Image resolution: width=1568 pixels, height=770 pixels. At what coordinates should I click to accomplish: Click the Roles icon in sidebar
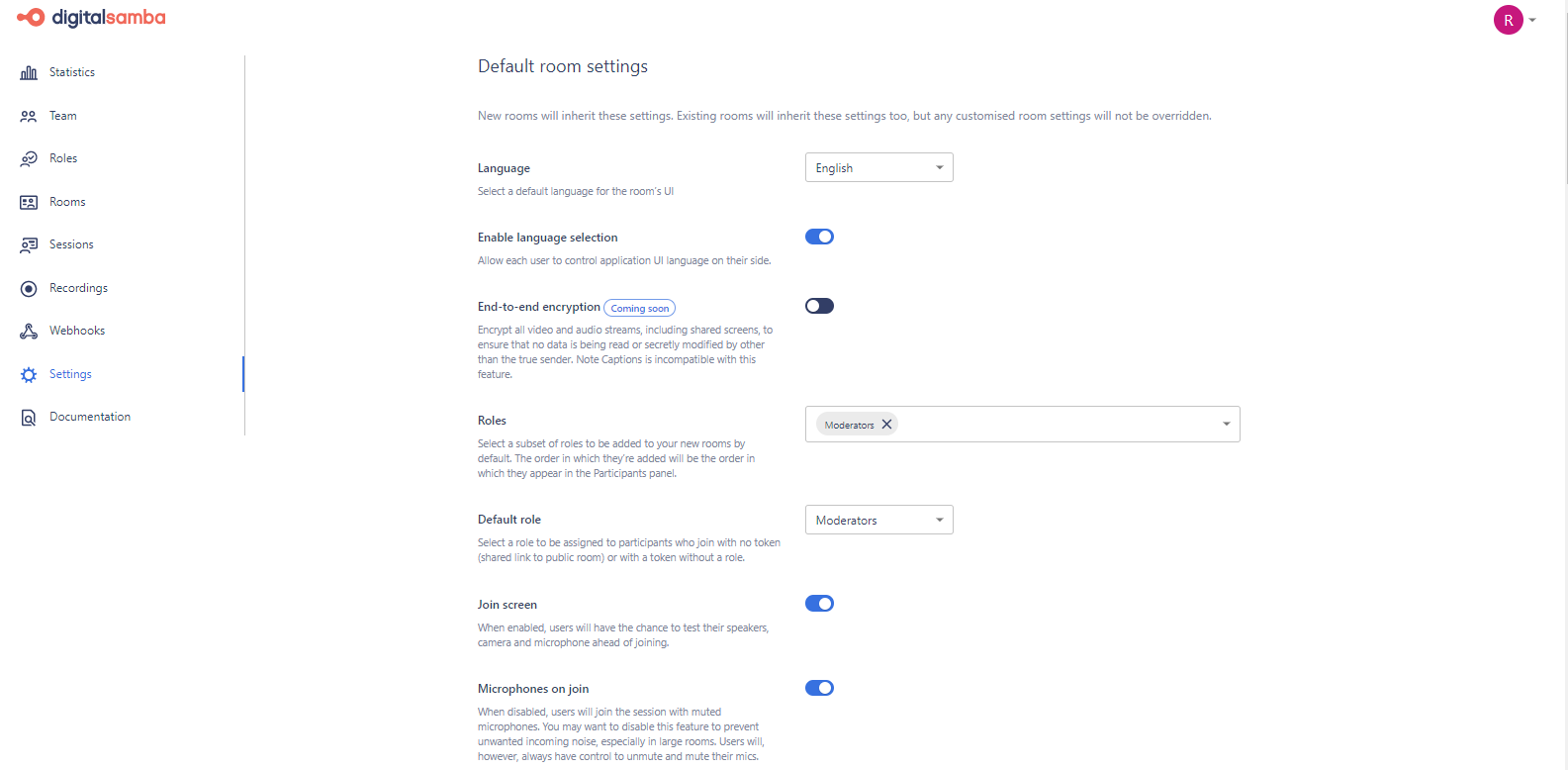[x=29, y=158]
